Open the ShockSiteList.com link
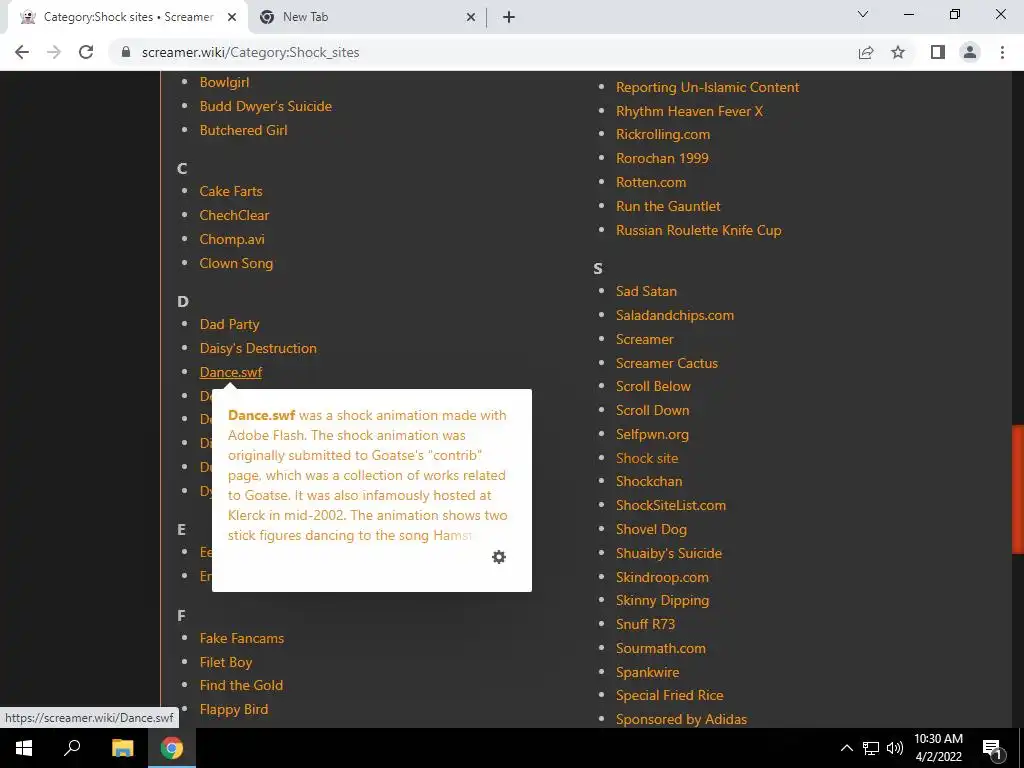 (671, 505)
